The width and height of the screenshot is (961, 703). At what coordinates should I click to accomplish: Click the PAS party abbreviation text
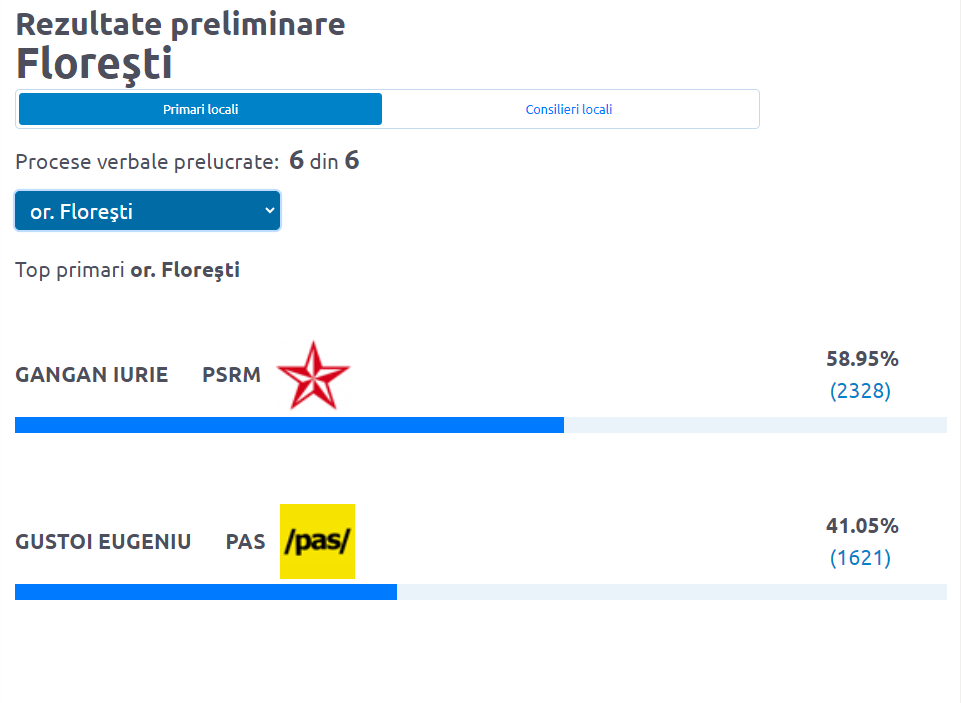tap(245, 542)
